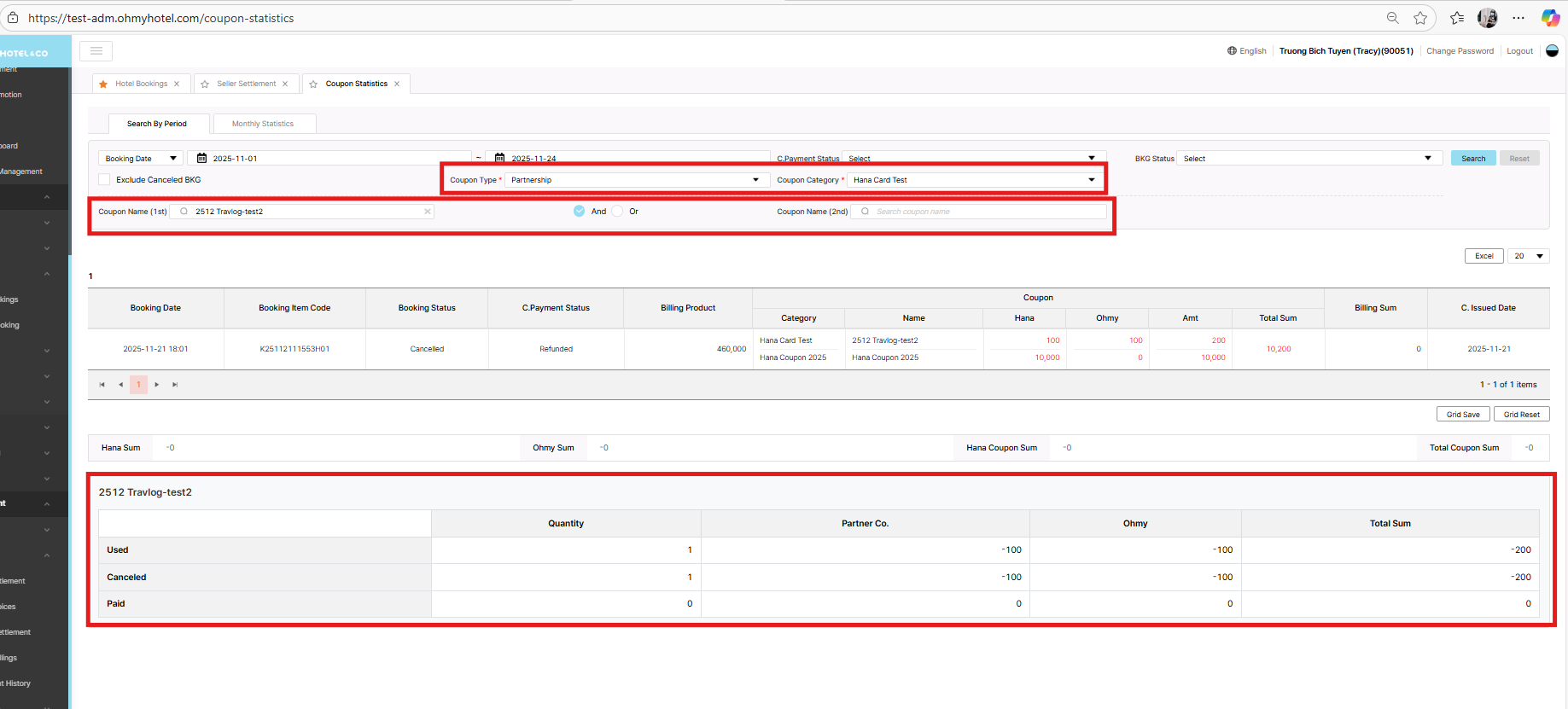The image size is (1568, 709).
Task: Select the Or radio option
Action: [617, 212]
